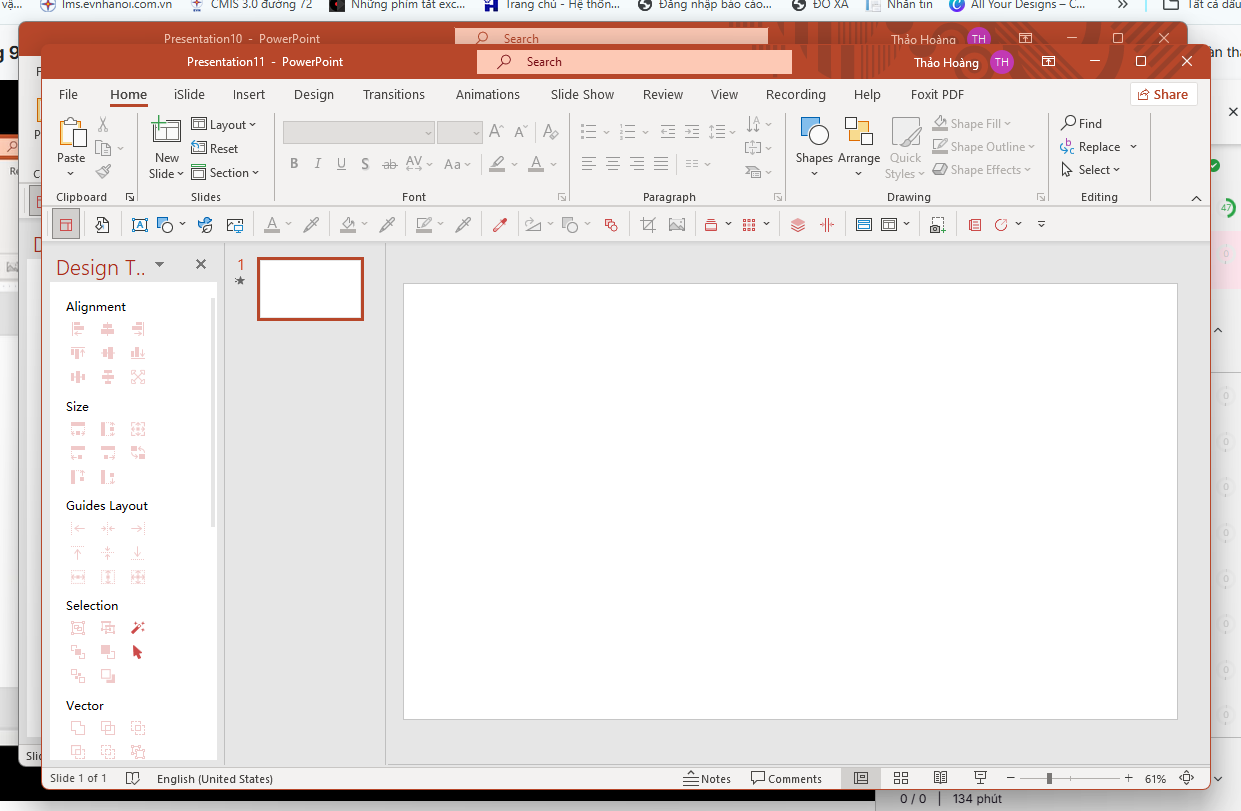
Task: Switch to Slide Sorter view icon
Action: [900, 778]
